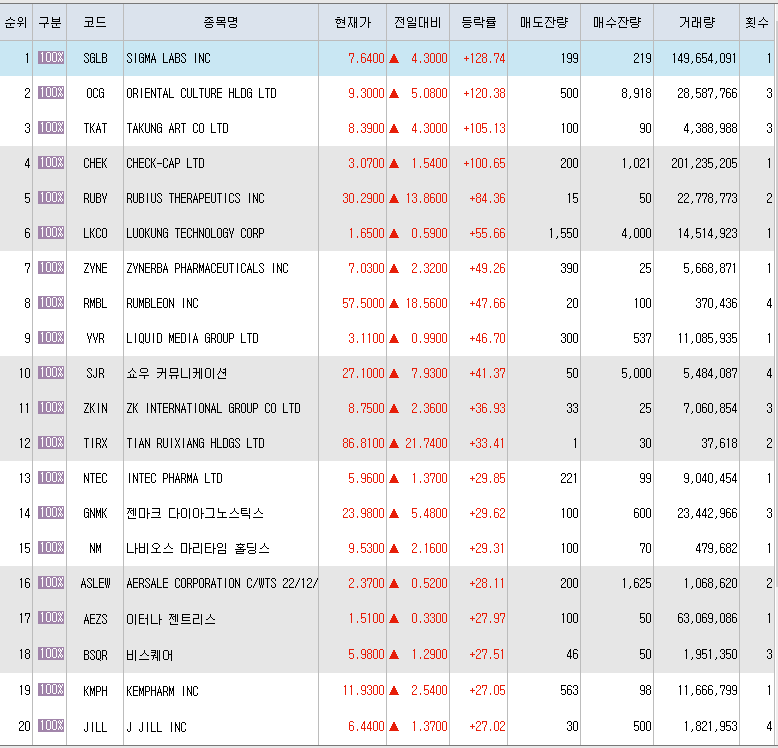This screenshot has width=778, height=748.
Task: Click the 100% badge in LKCO row
Action: [x=51, y=232]
